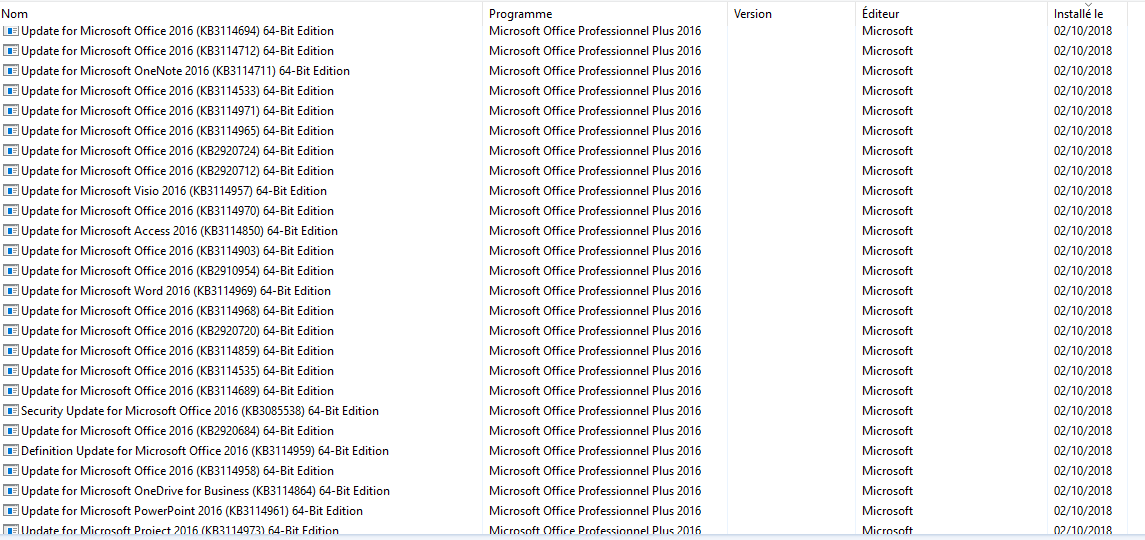Image resolution: width=1145 pixels, height=540 pixels.
Task: Click the update icon for KB3114968
Action: point(11,311)
